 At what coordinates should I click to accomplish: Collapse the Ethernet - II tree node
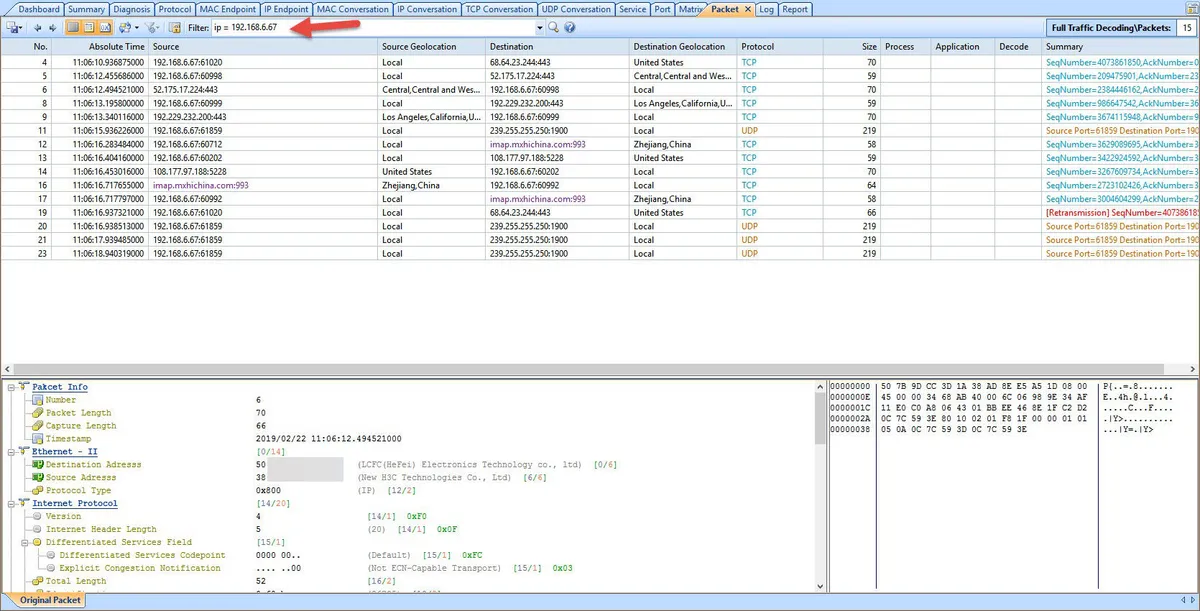point(10,452)
